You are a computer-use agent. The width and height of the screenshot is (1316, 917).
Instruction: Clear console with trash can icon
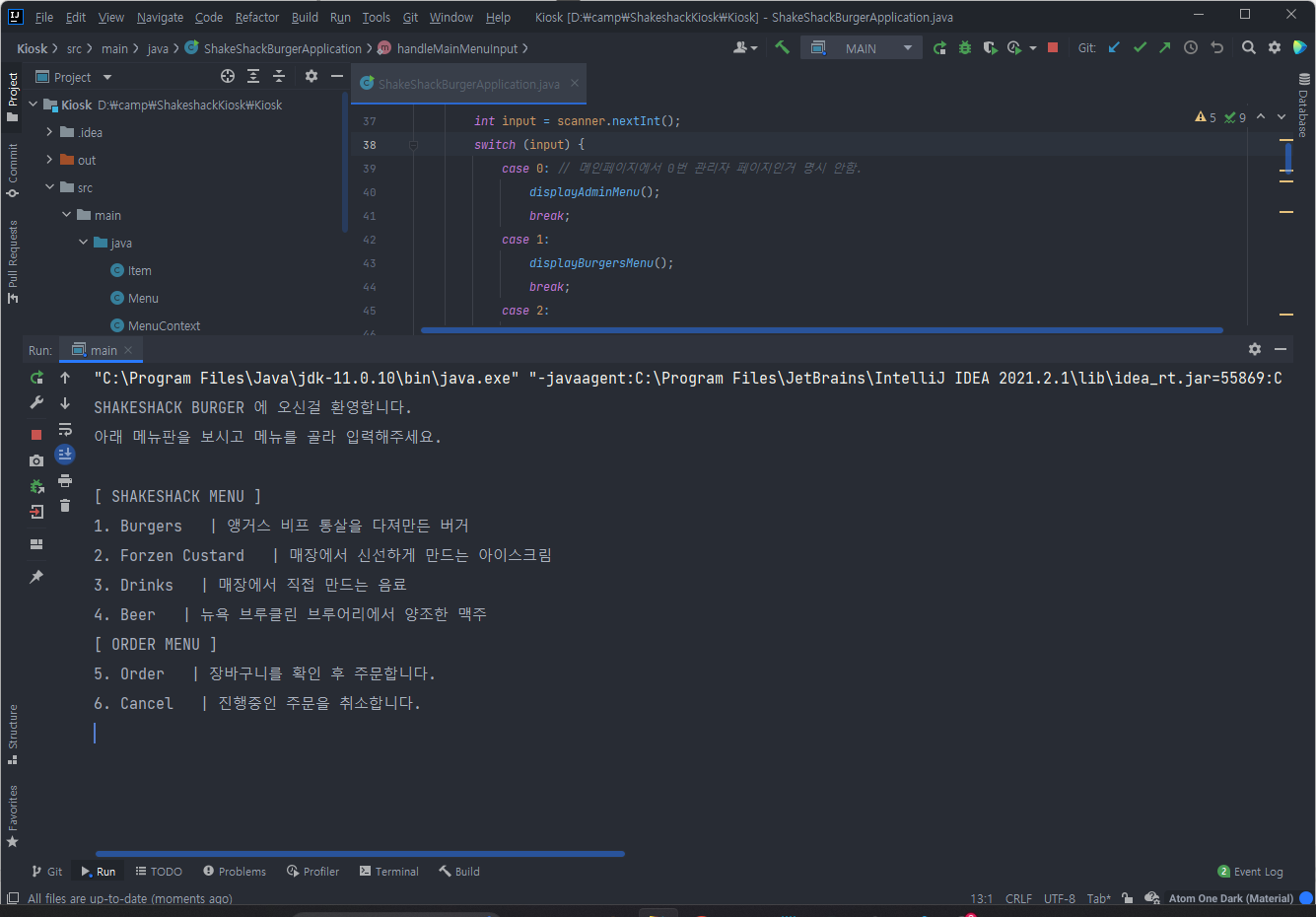click(65, 506)
